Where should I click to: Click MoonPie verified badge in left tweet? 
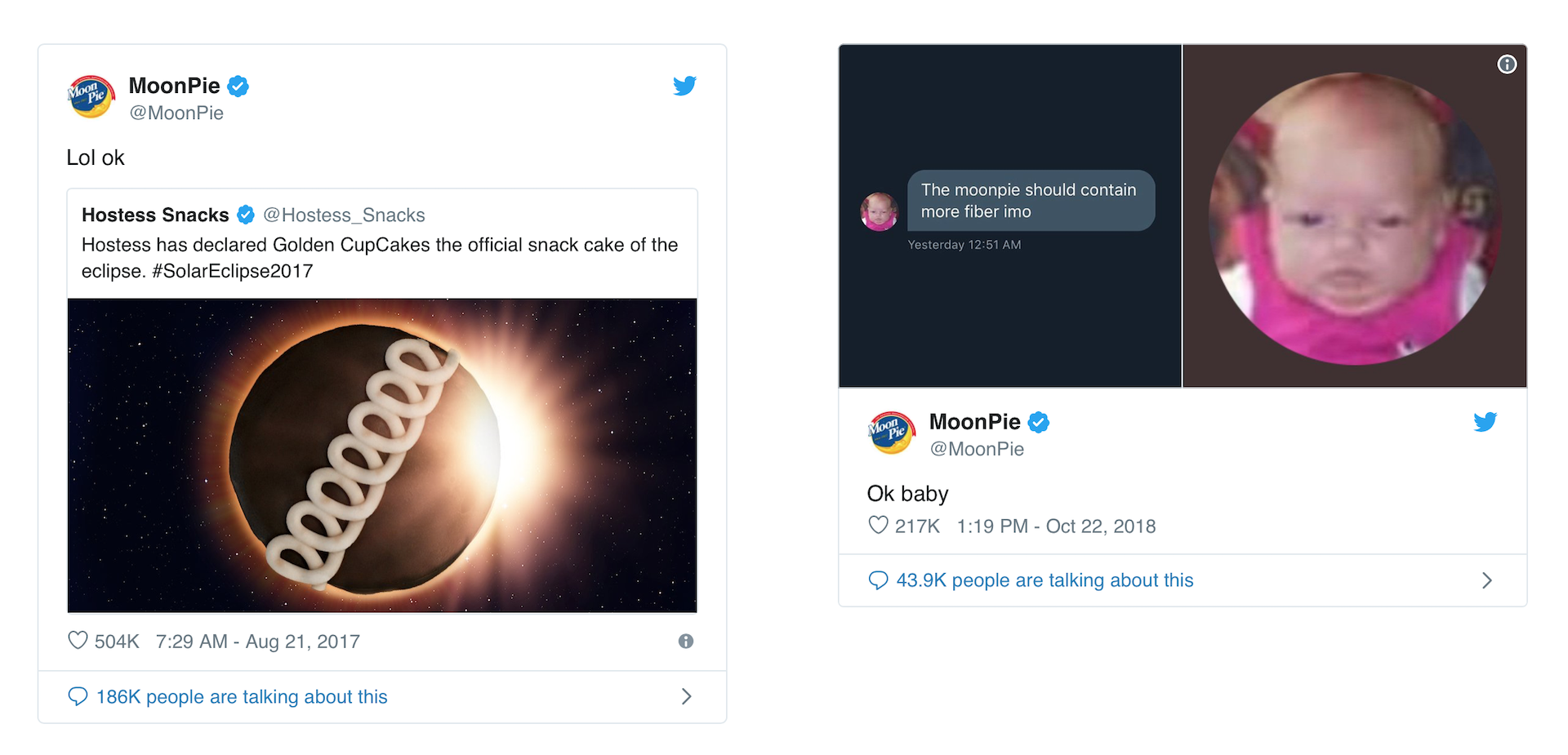click(238, 86)
